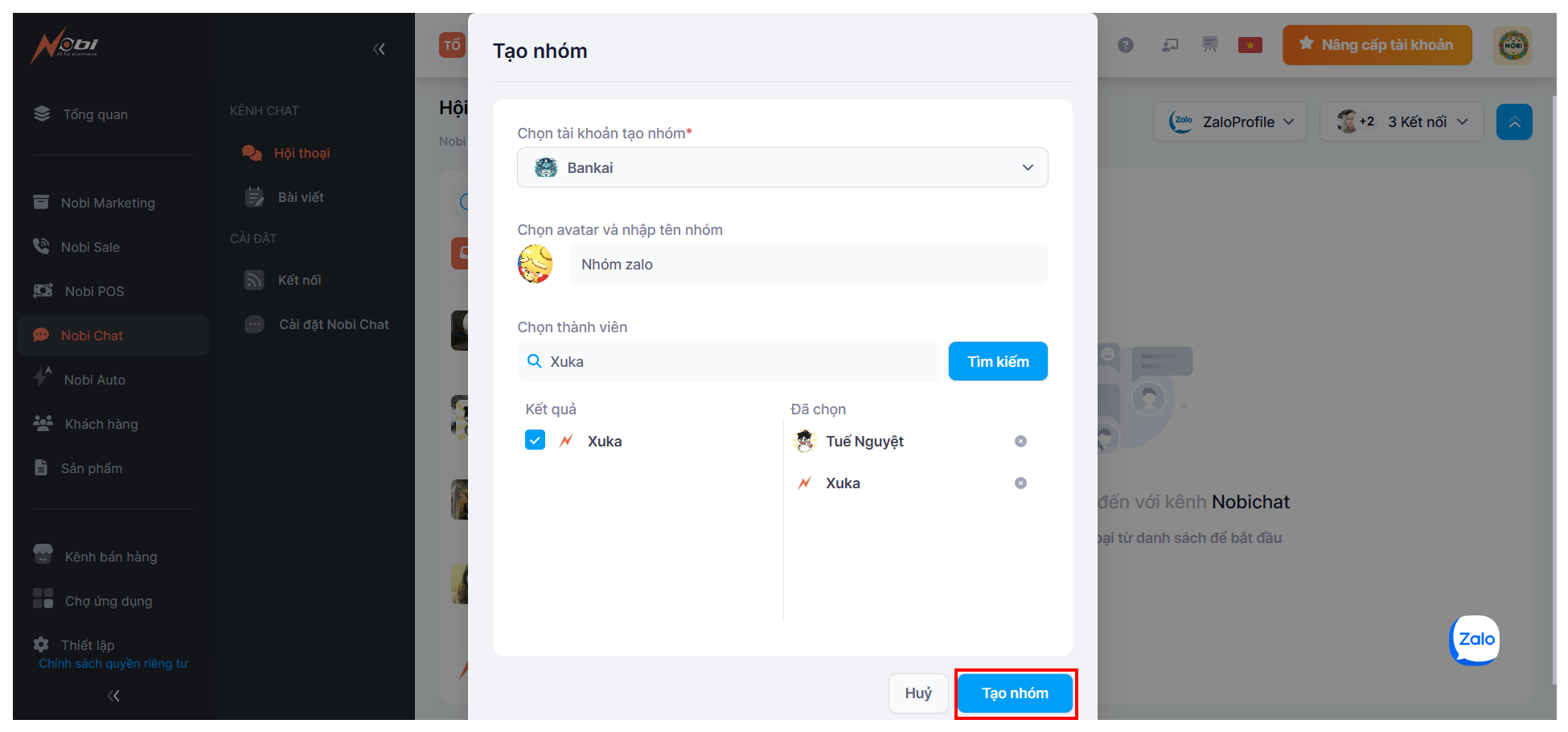Open Cài đặt Nobi Chat
1568x732 pixels.
tap(334, 324)
